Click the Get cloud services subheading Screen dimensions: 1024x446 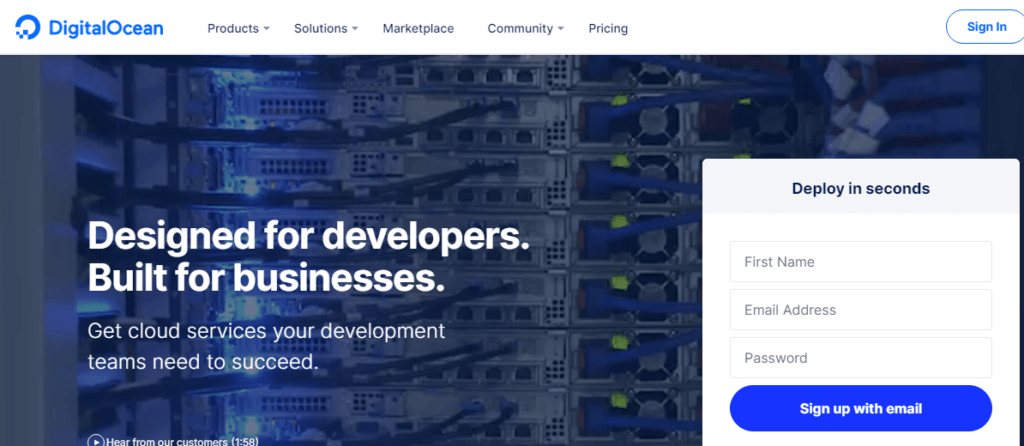[266, 345]
